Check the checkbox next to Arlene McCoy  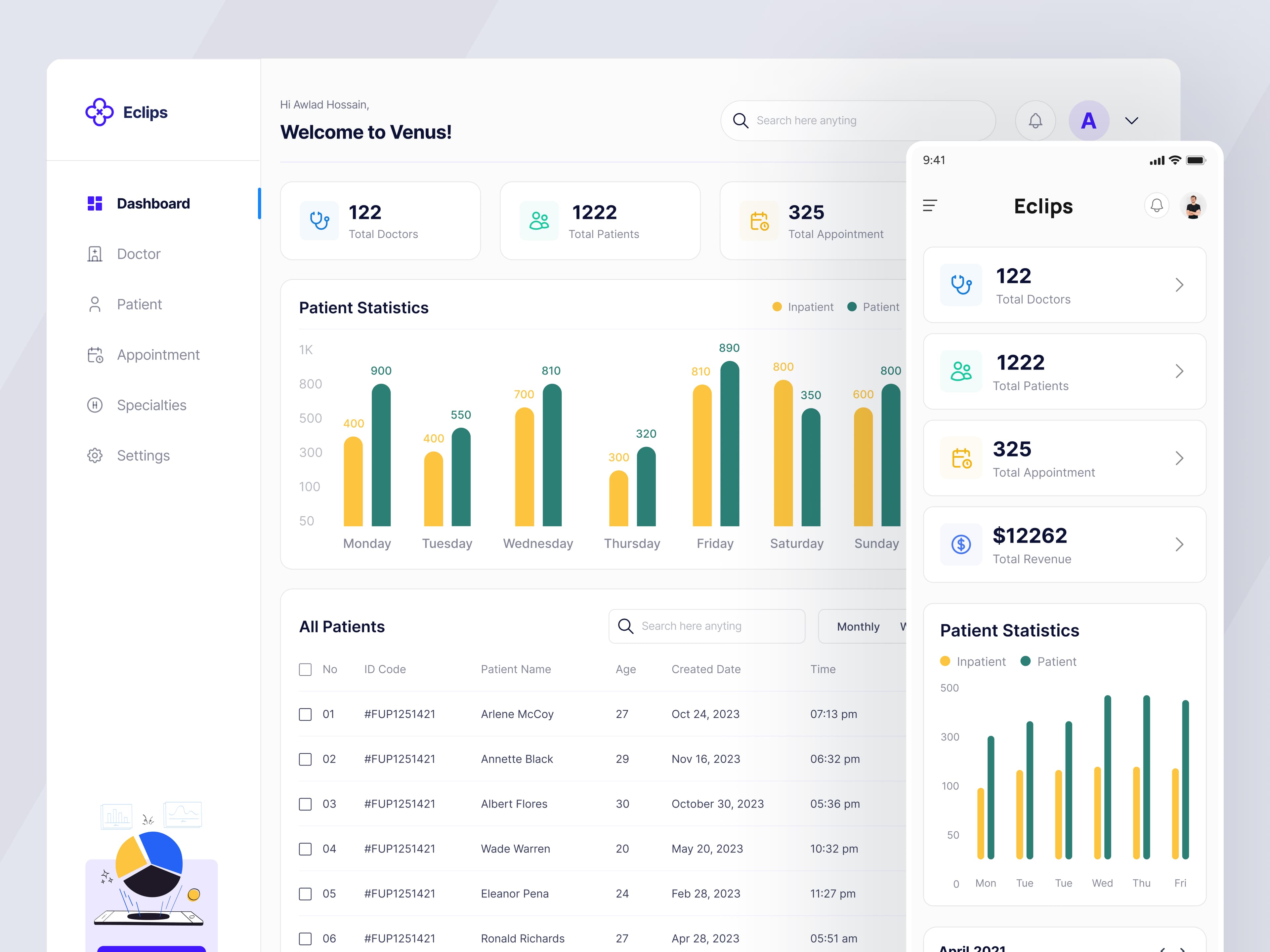click(305, 714)
